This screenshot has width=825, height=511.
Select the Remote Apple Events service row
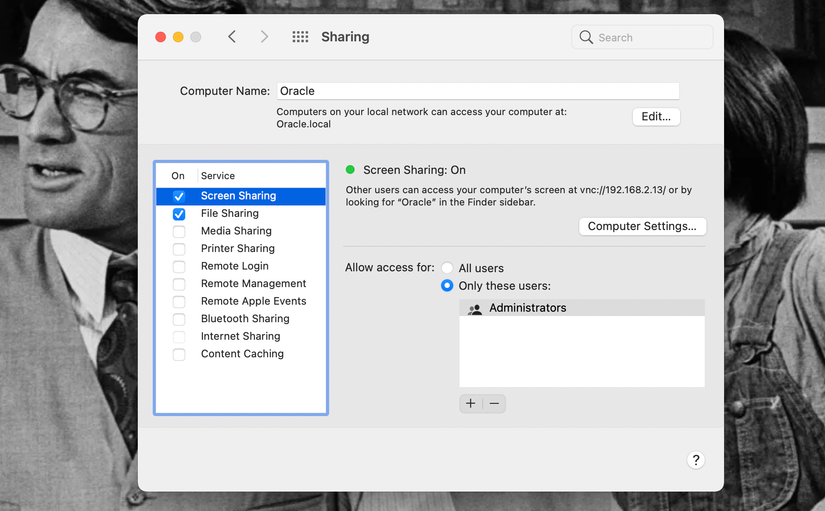coord(240,301)
